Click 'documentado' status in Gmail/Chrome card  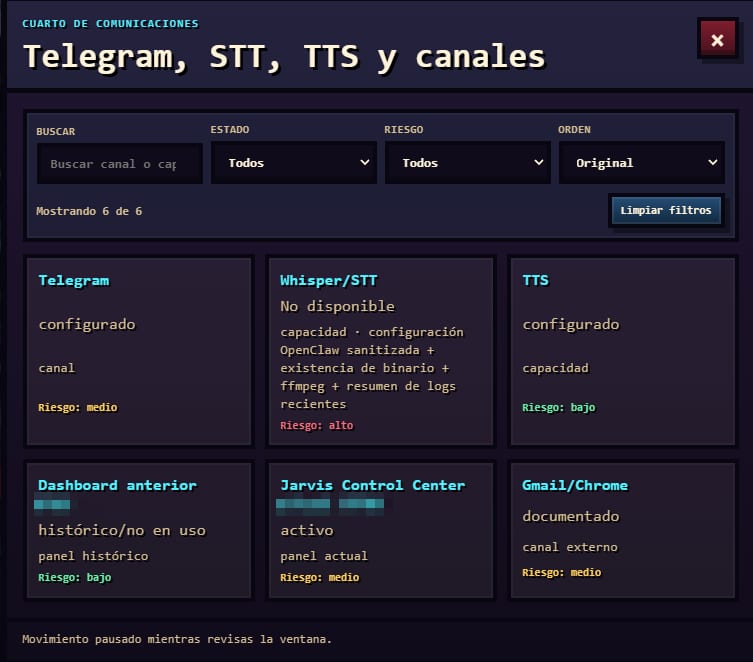571,516
